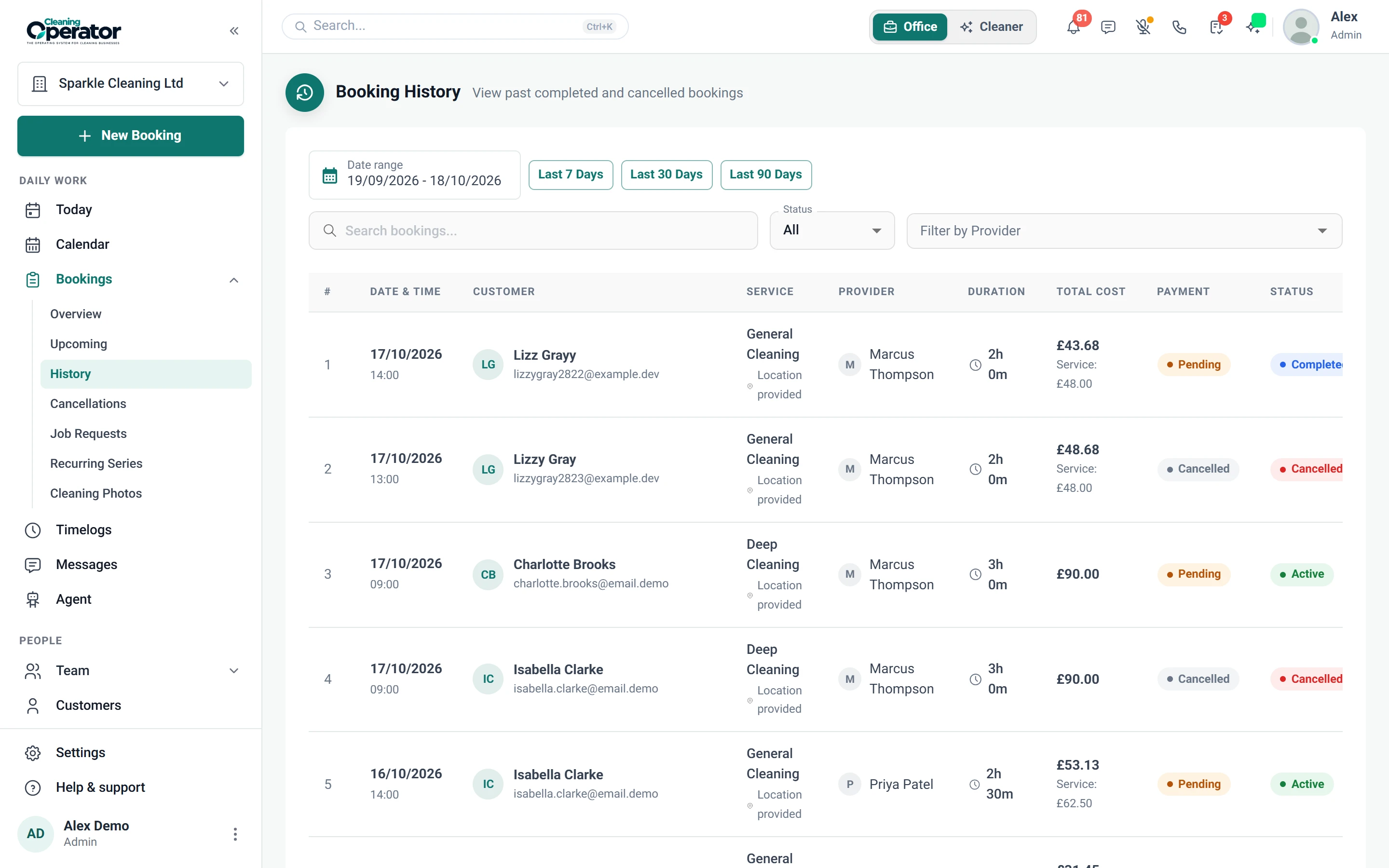Screen dimensions: 1389x868
Task: Open Customers in the sidebar
Action: coord(131,705)
